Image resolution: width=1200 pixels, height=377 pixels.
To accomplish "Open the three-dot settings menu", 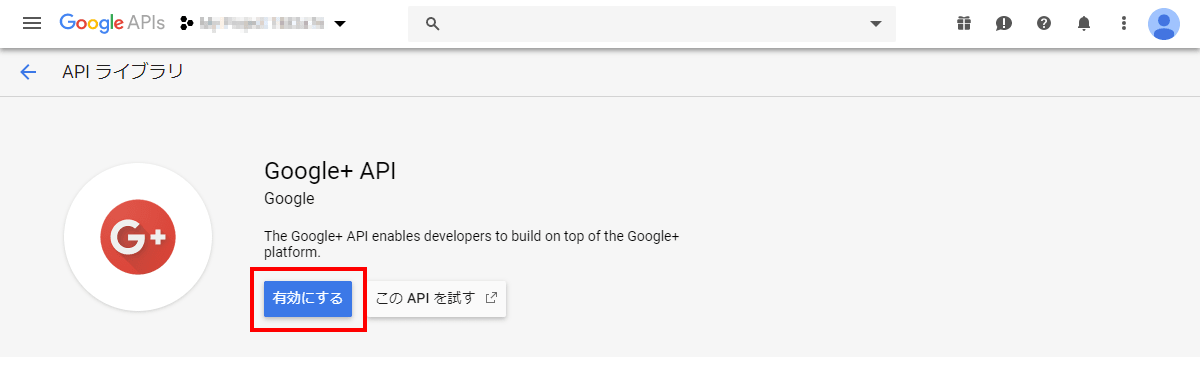I will pyautogui.click(x=1124, y=23).
